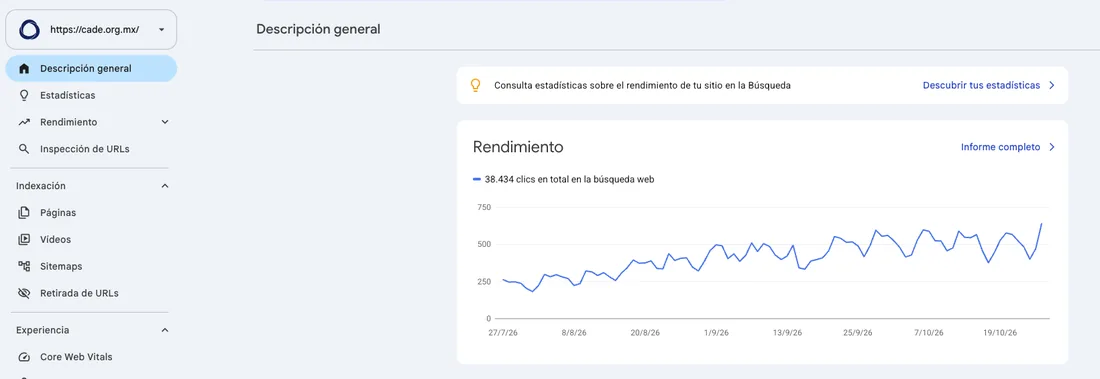Click the home icon beside Descripción general
This screenshot has height=379, width=1100.
pos(25,69)
